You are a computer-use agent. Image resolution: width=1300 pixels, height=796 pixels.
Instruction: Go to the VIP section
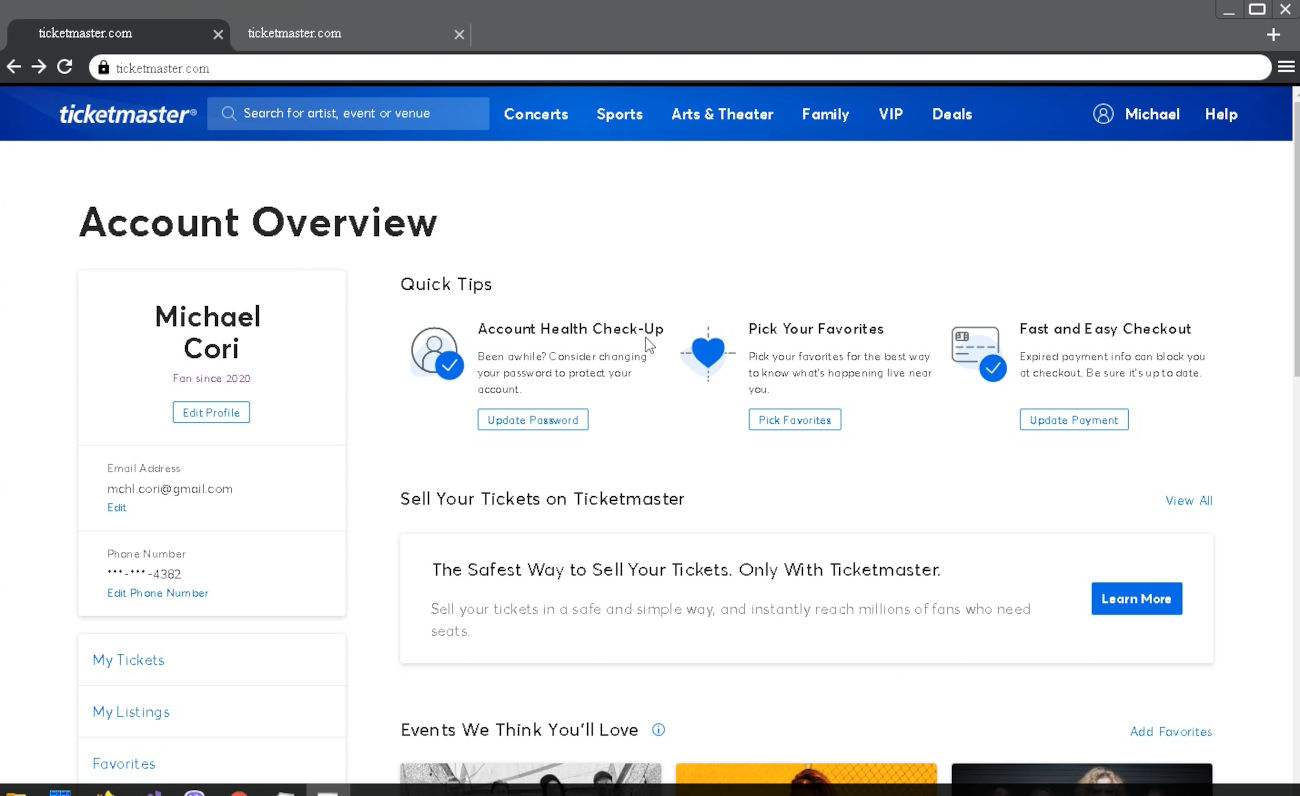tap(891, 114)
